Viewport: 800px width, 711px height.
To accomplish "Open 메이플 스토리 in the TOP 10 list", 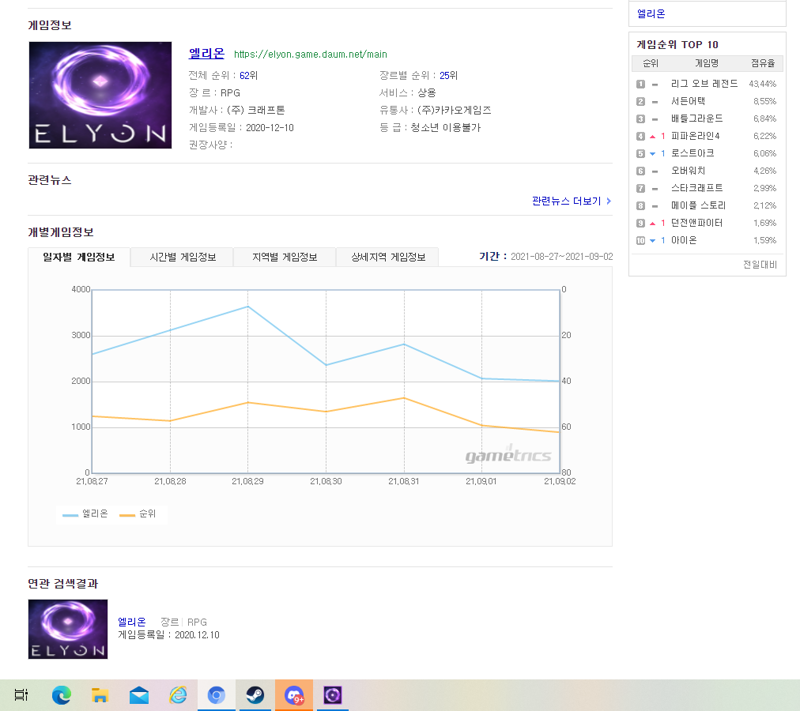I will tap(698, 205).
